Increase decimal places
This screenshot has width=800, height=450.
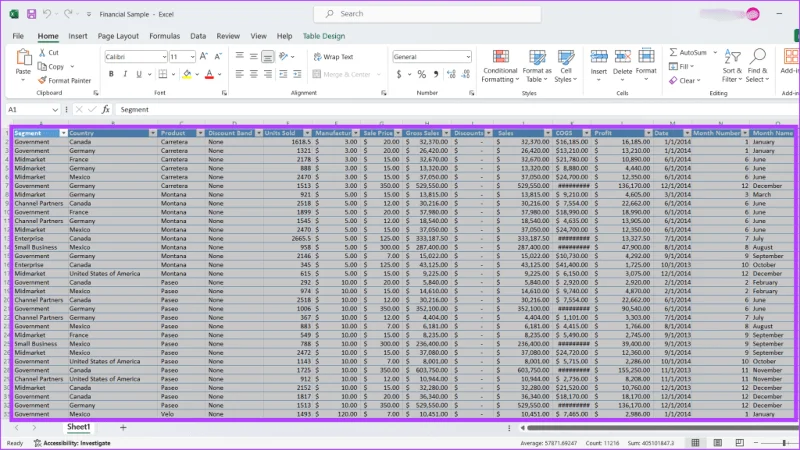[x=451, y=74]
